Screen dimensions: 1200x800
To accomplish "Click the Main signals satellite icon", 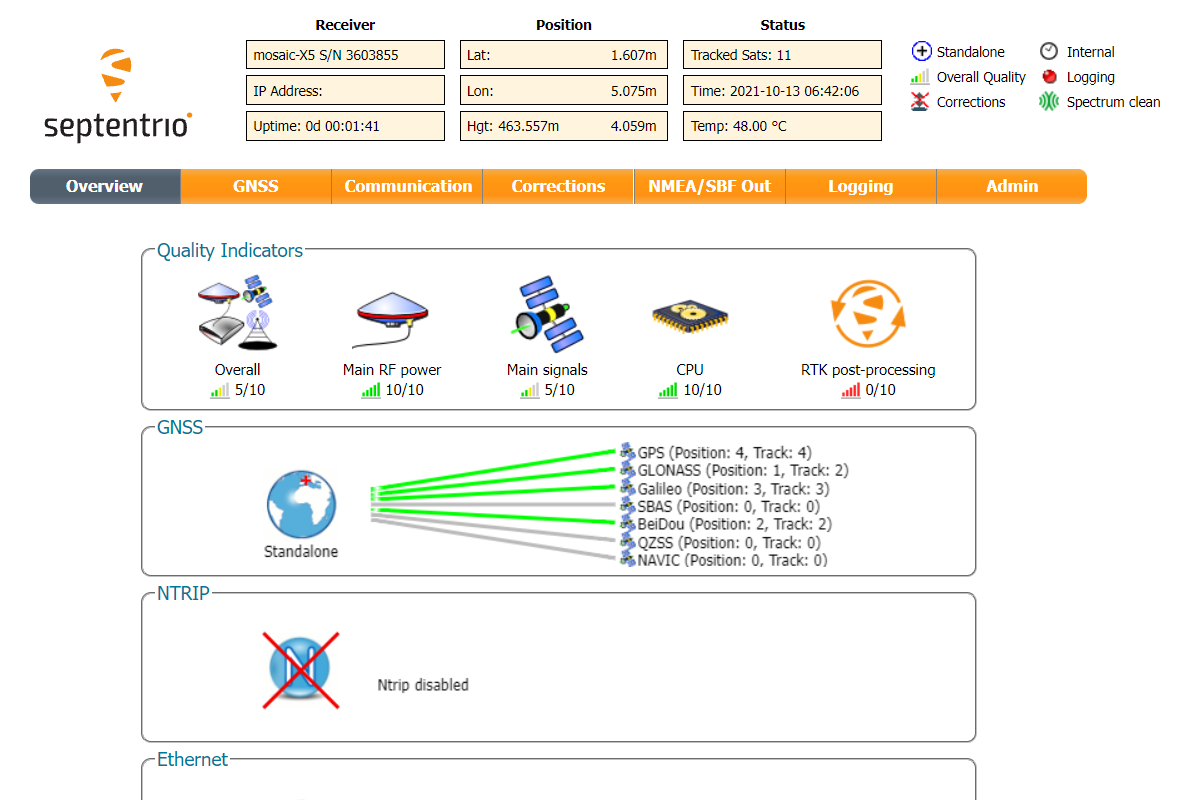I will [x=547, y=315].
